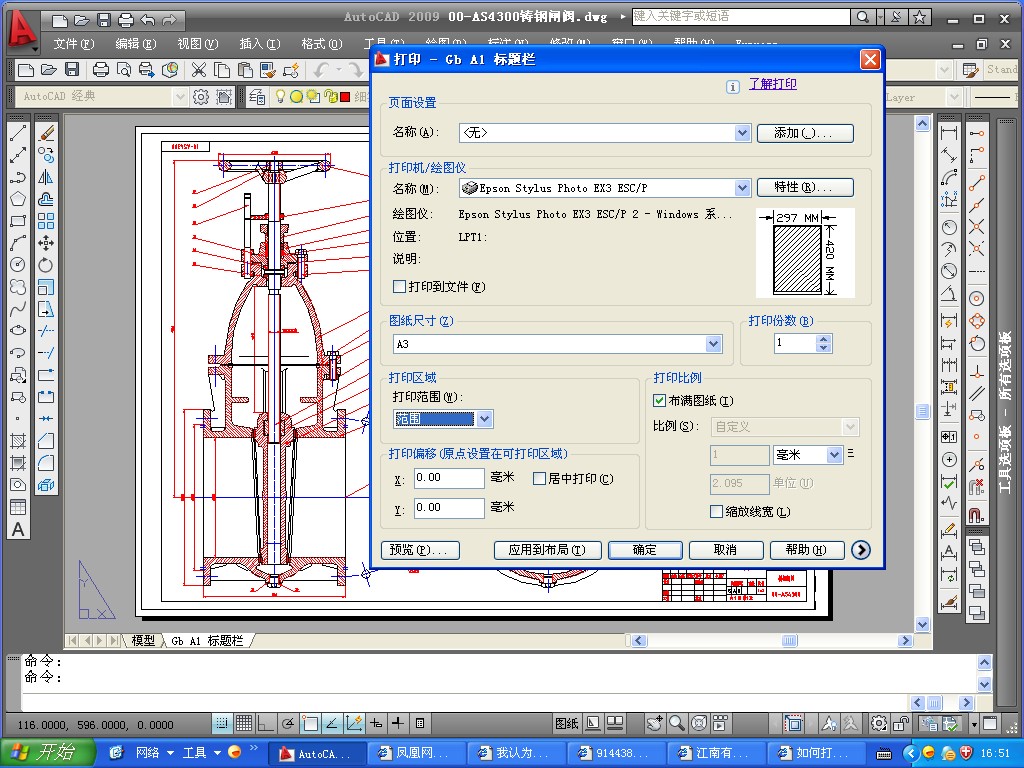
Task: Click the Mirror modify tool
Action: (x=46, y=177)
